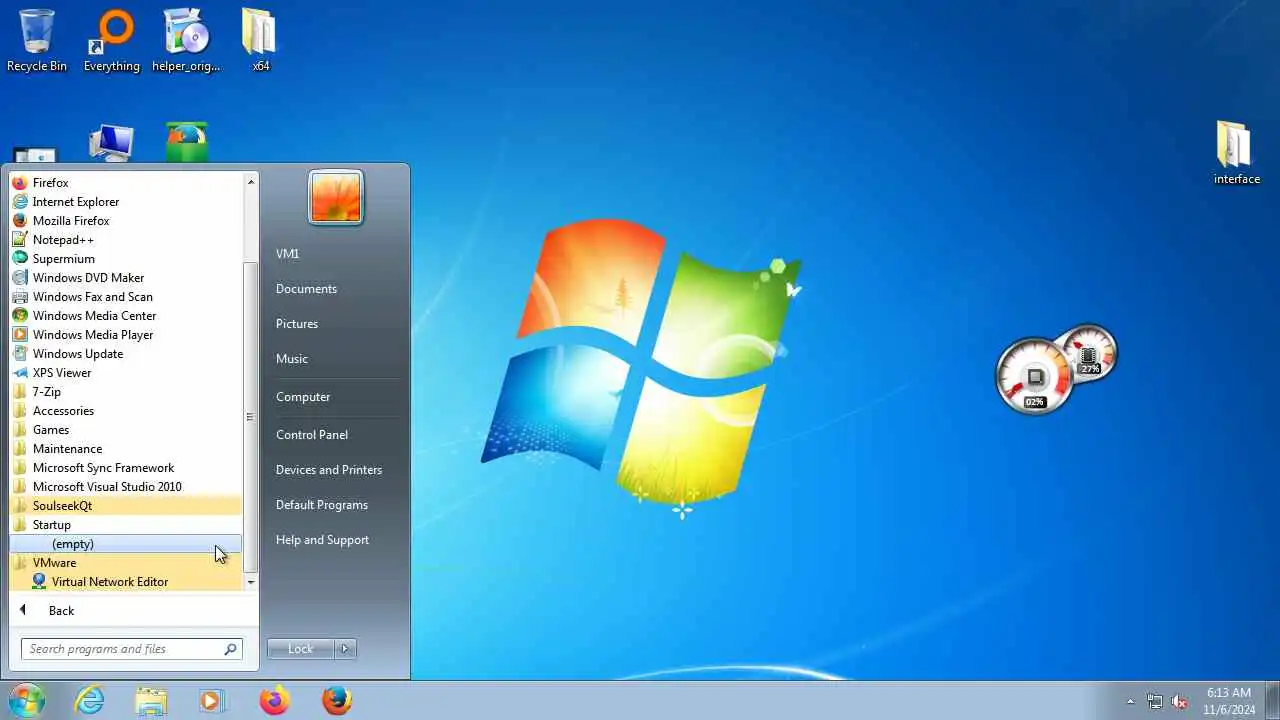Go Back in the Start menu
The height and width of the screenshot is (720, 1280).
coord(62,611)
